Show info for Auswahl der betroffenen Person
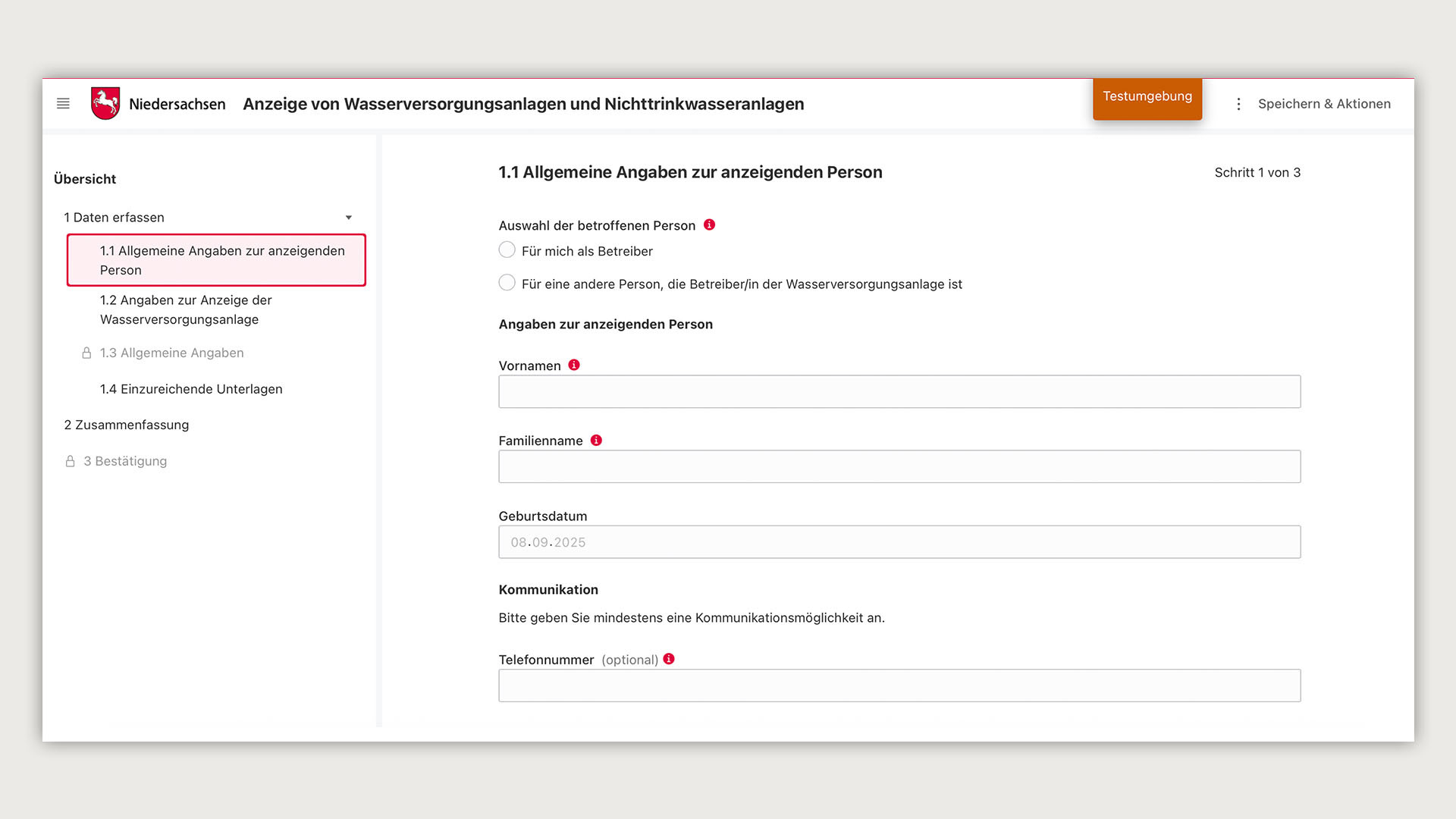Screen dimensions: 1456x819 (709, 225)
